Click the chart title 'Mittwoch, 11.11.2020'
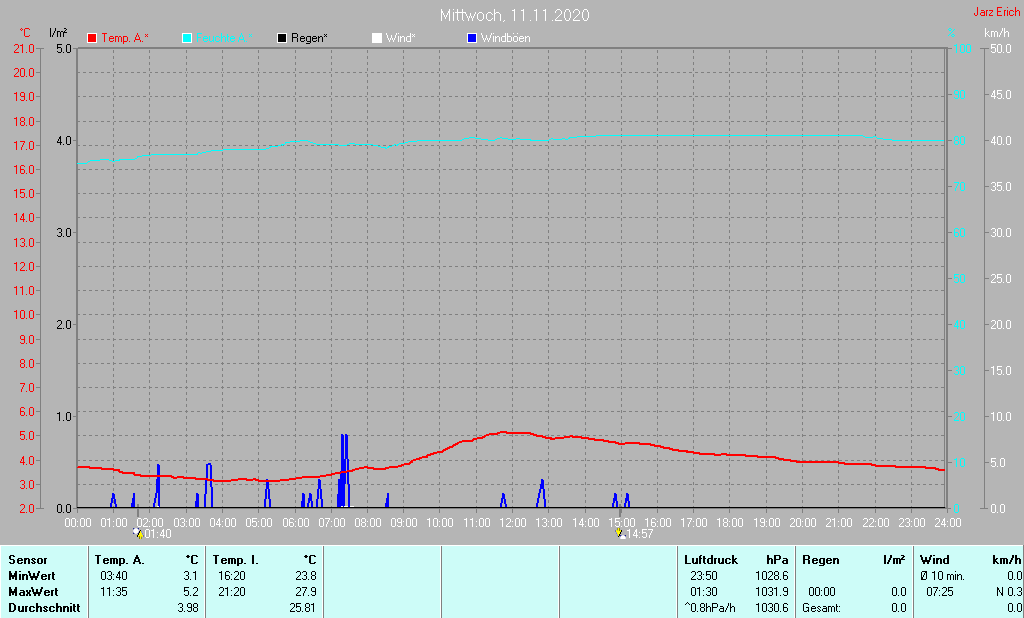This screenshot has height=618, width=1024. (515, 15)
